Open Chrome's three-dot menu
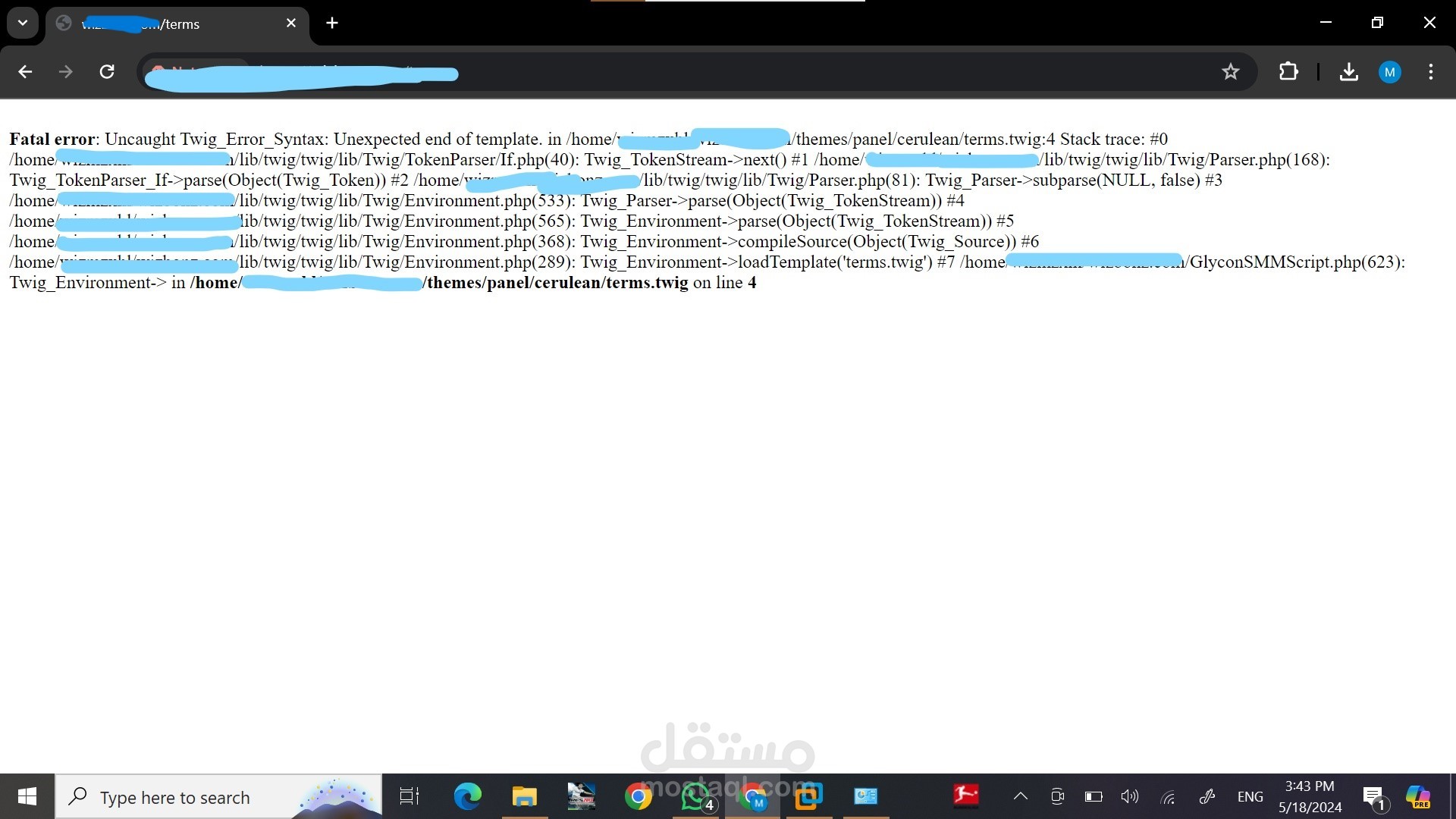 [1430, 72]
